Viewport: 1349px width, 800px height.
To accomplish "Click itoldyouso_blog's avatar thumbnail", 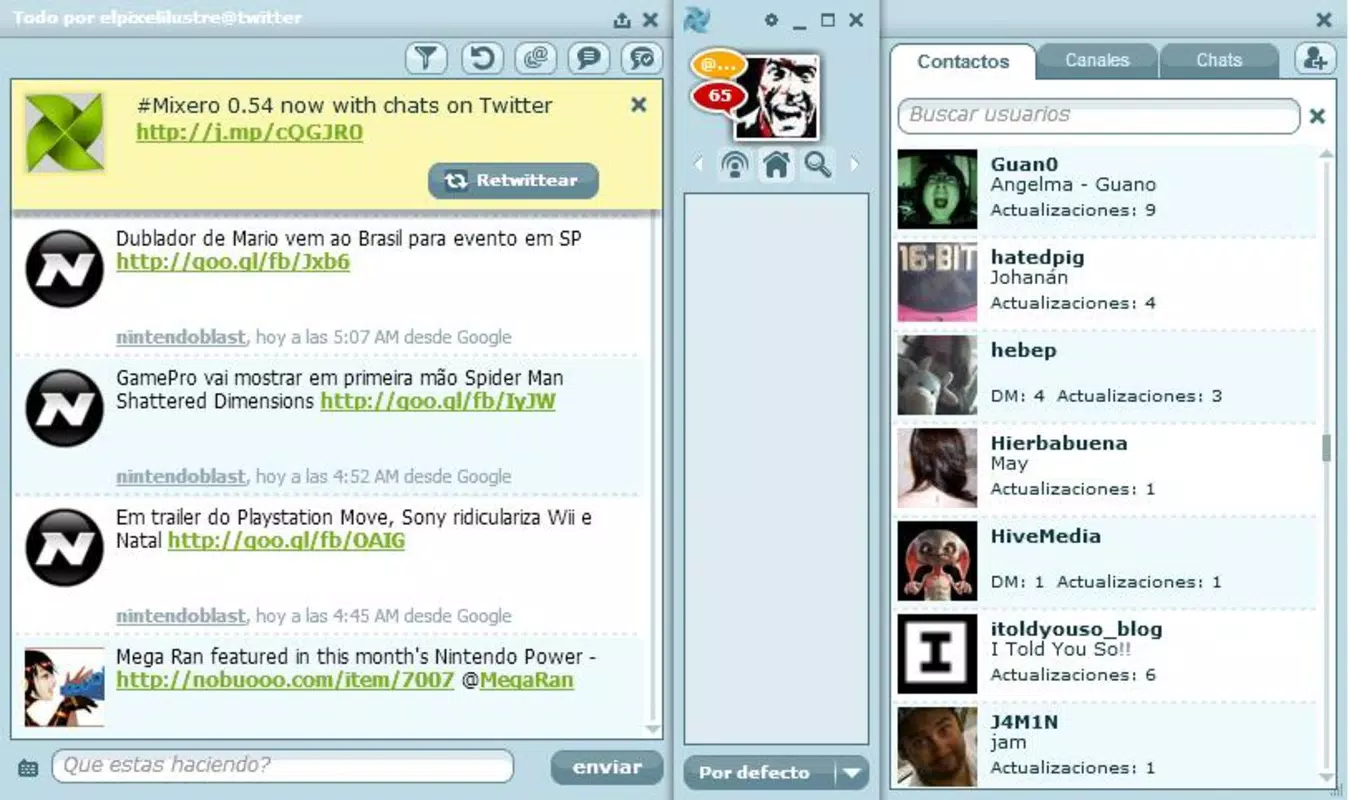I will pyautogui.click(x=937, y=654).
